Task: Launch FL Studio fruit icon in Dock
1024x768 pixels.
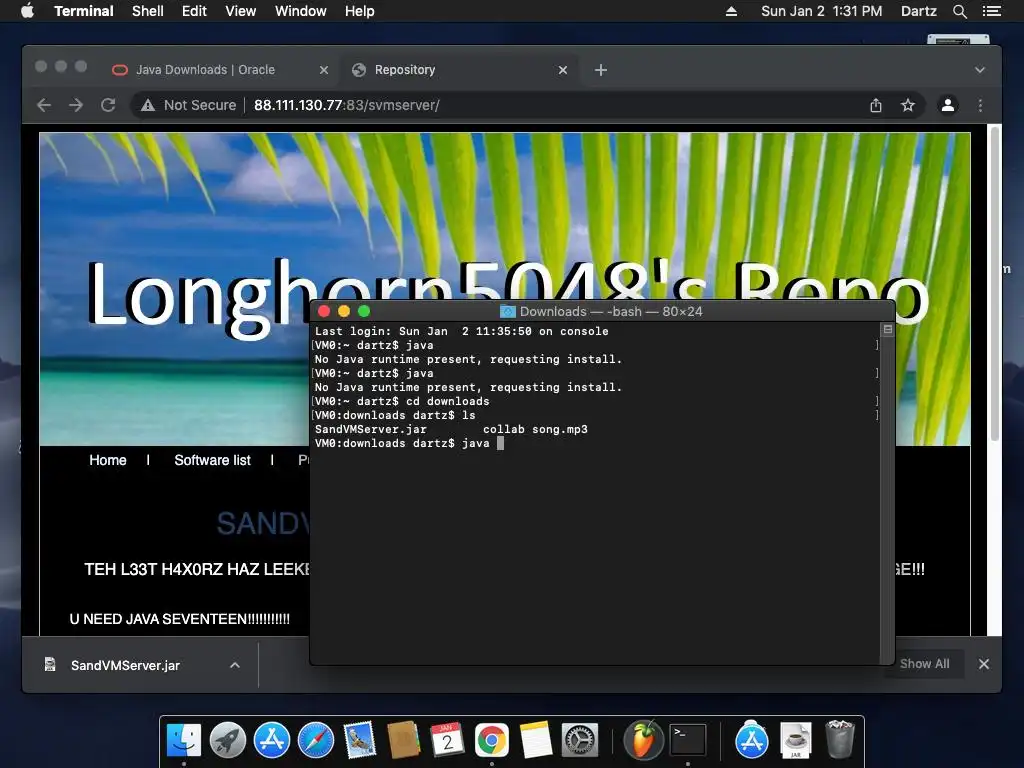Action: pos(643,740)
